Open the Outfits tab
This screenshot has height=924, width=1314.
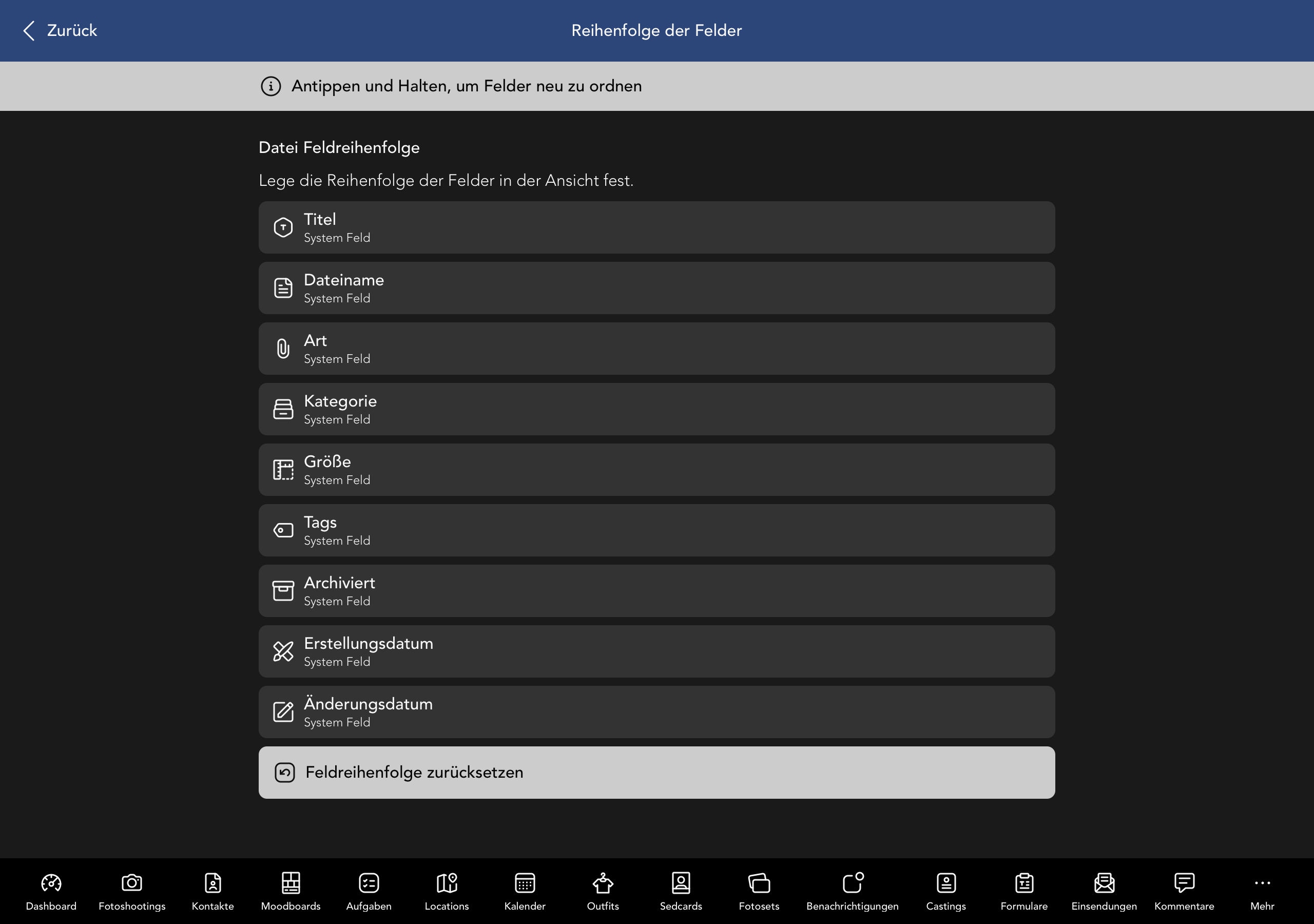coord(603,891)
